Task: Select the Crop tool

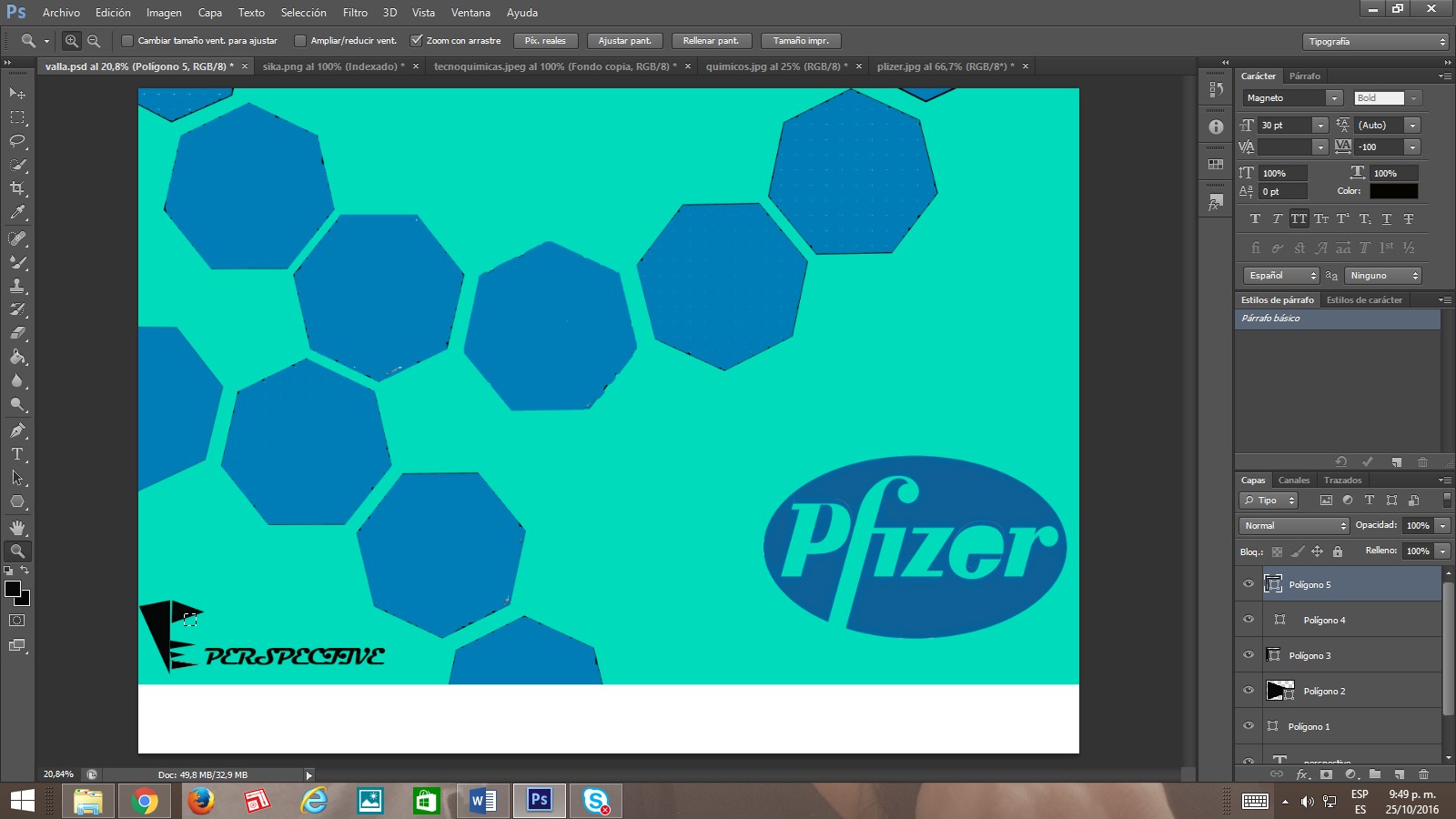Action: [17, 188]
